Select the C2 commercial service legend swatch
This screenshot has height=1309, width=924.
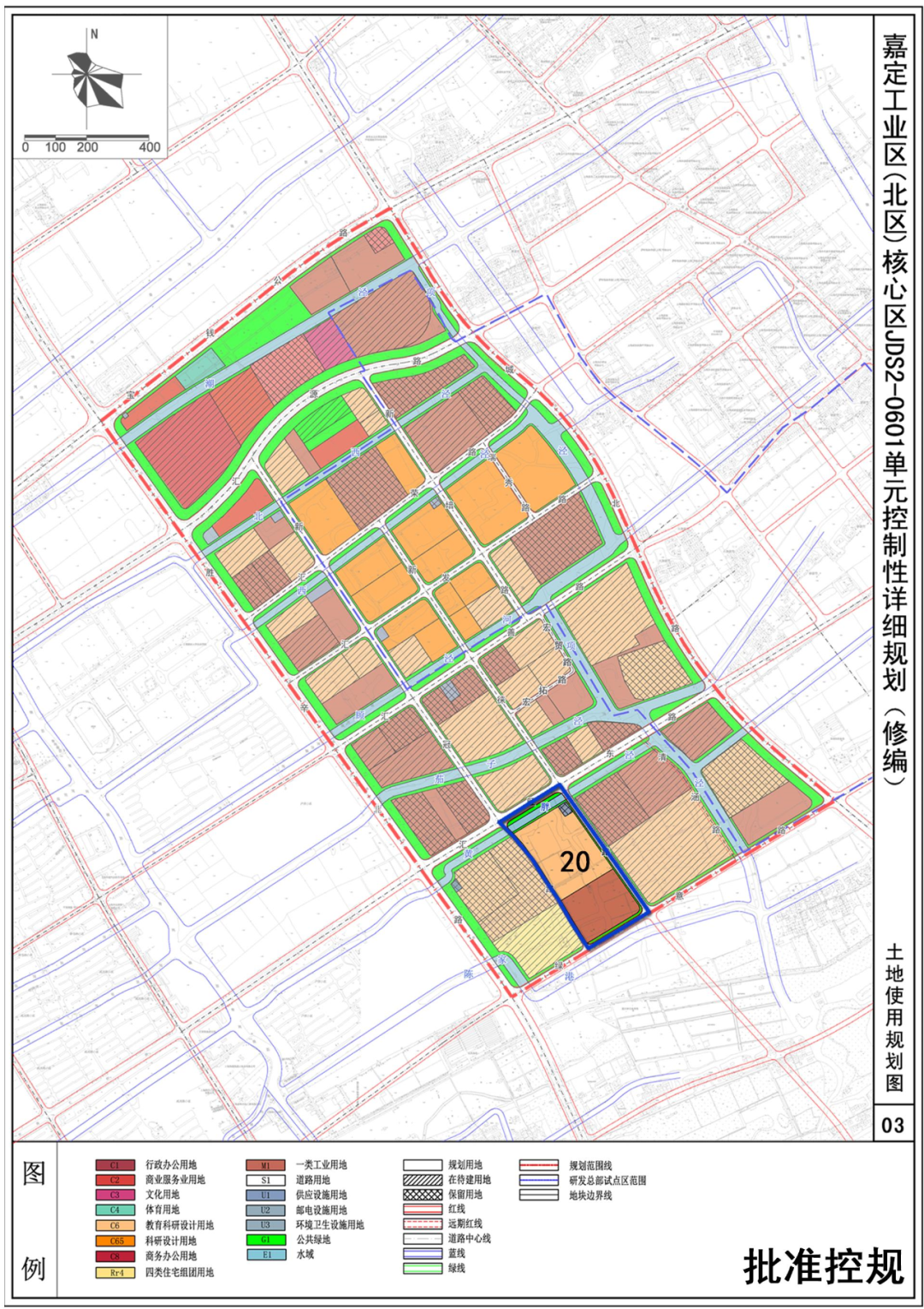pyautogui.click(x=115, y=1180)
